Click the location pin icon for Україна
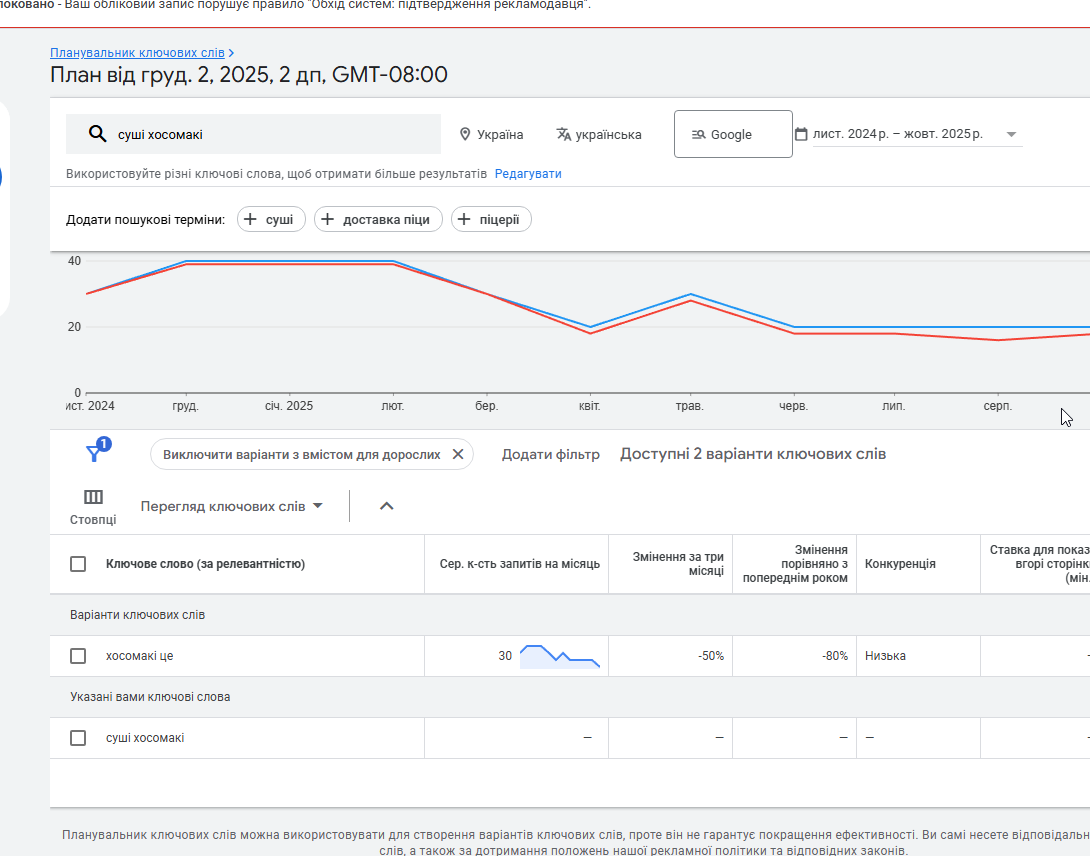1090x856 pixels. pos(465,134)
